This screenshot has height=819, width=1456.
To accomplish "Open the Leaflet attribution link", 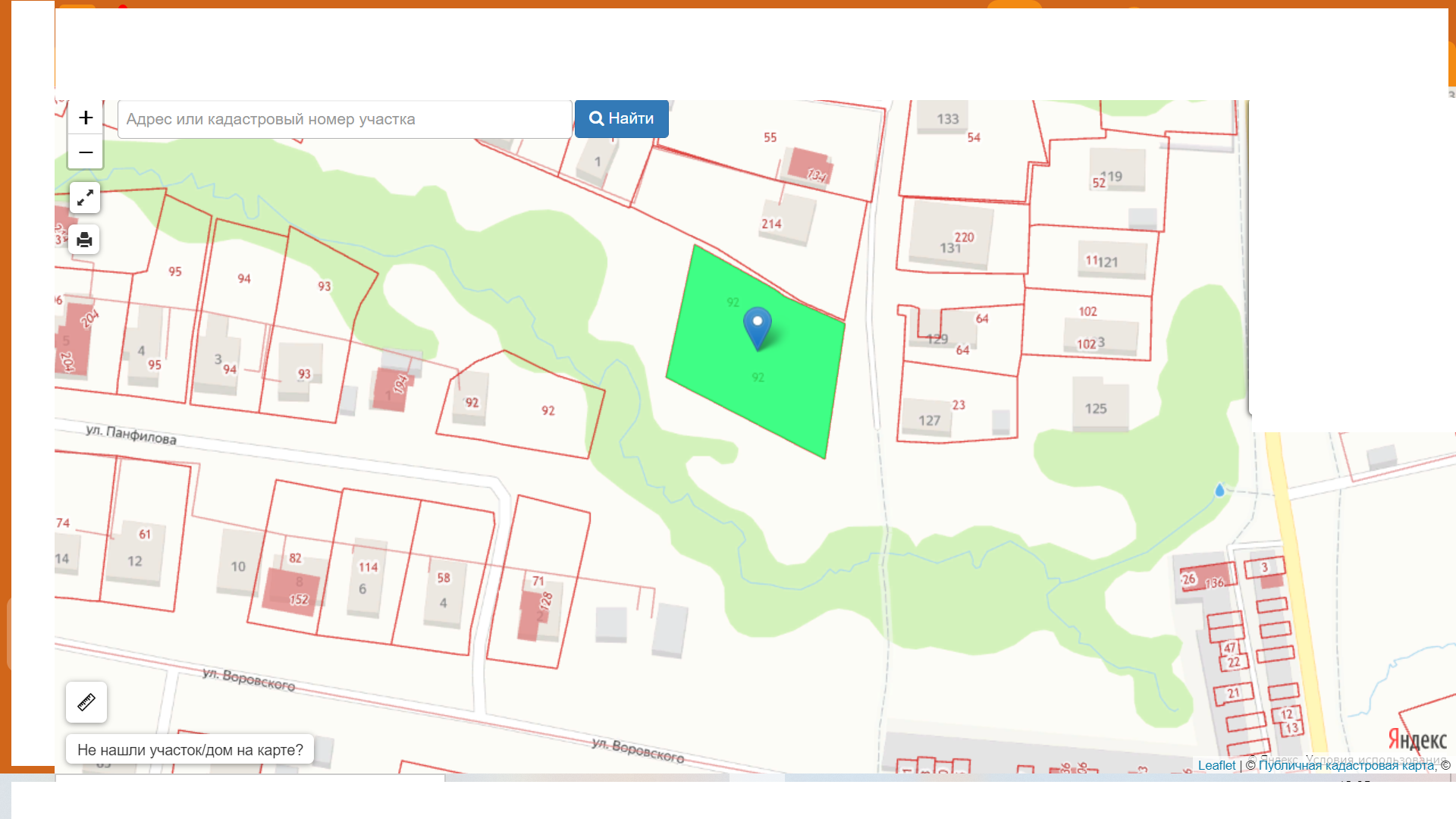I will point(1216,765).
